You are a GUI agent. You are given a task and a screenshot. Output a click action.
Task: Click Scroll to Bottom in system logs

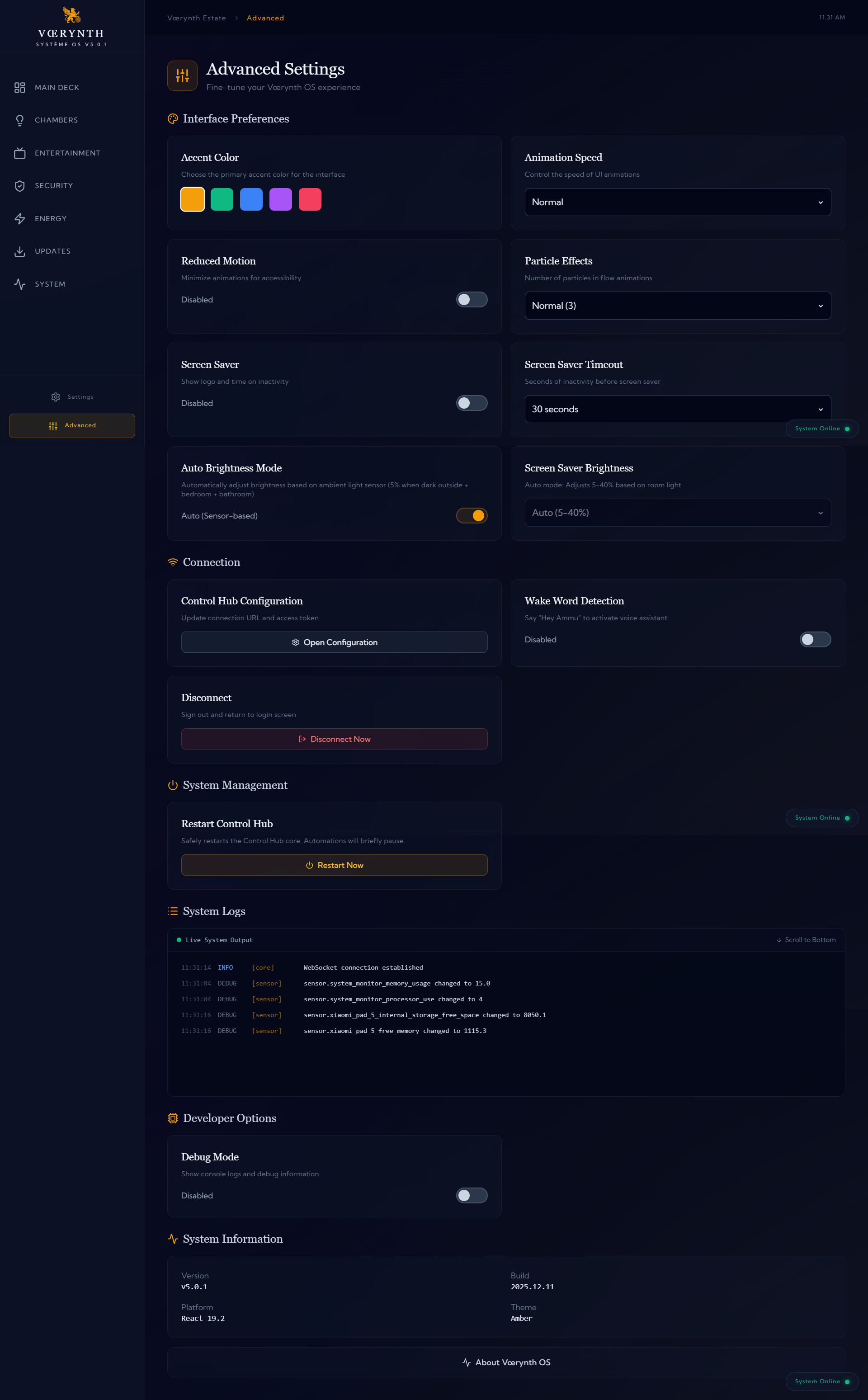coord(806,940)
